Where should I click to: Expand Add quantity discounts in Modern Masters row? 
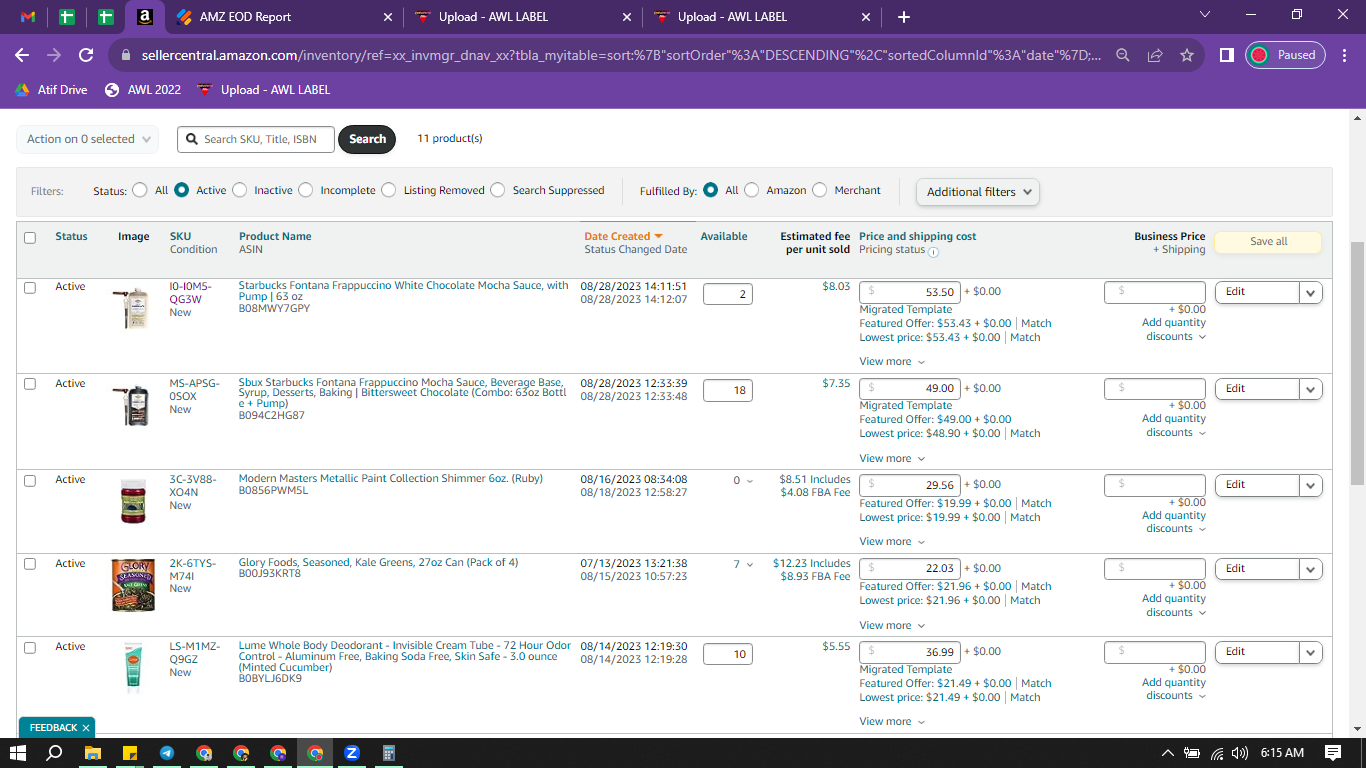tap(1174, 522)
